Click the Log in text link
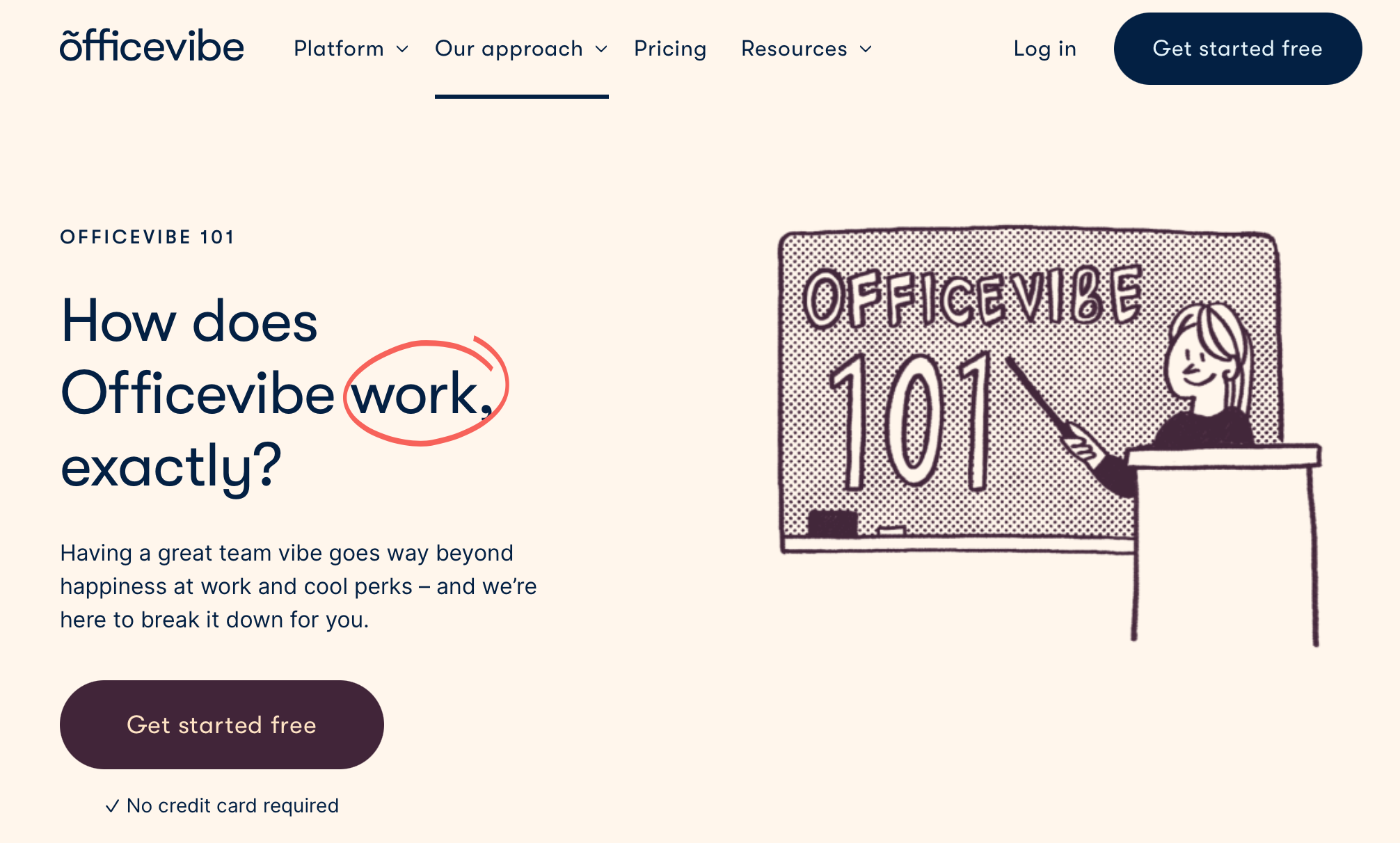 [x=1043, y=48]
